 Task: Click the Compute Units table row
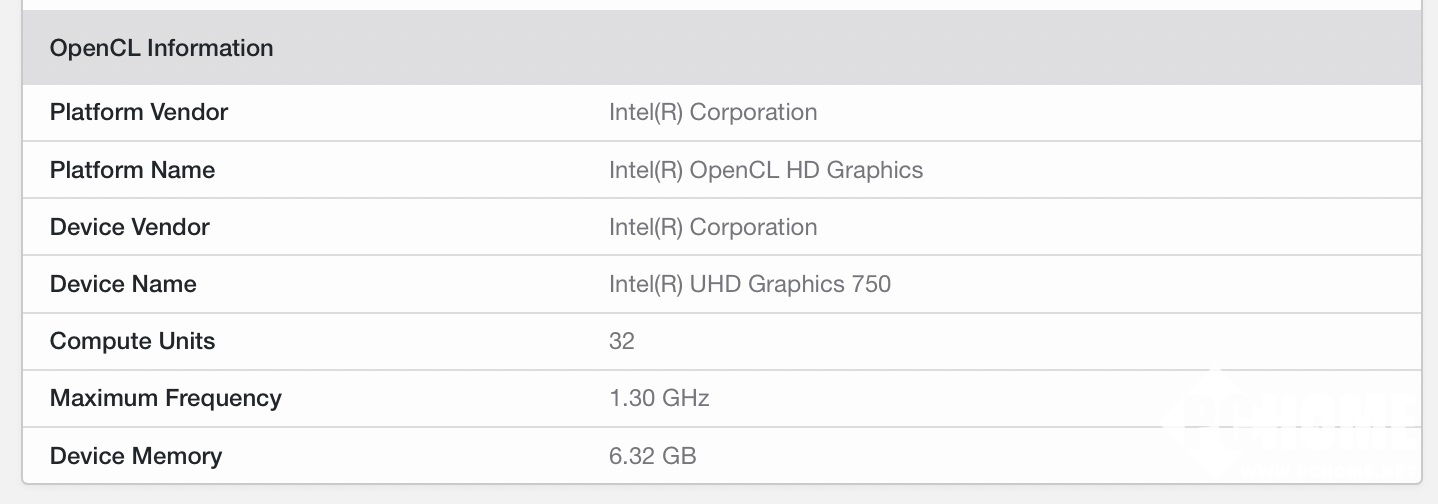(721, 341)
